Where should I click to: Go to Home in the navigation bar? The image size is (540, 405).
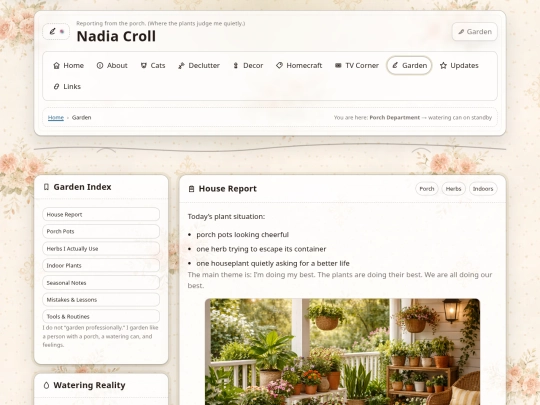(69, 65)
